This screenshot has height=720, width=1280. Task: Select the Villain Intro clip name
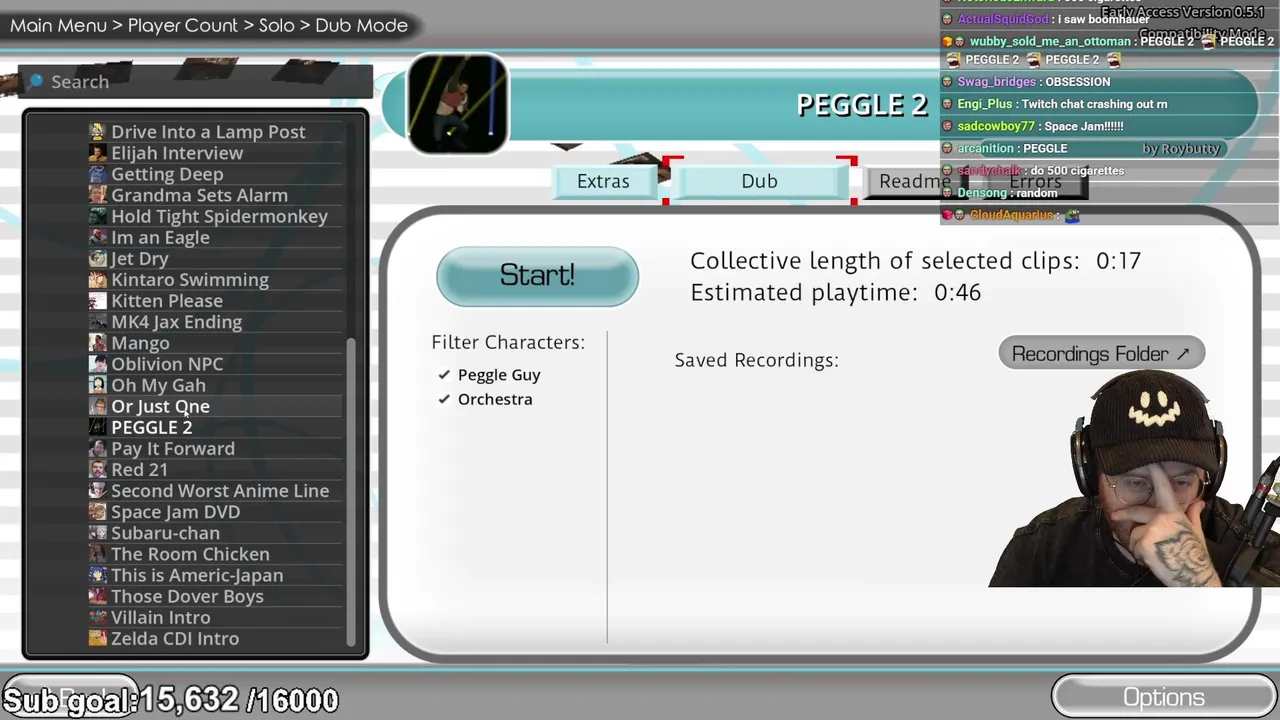(x=161, y=617)
